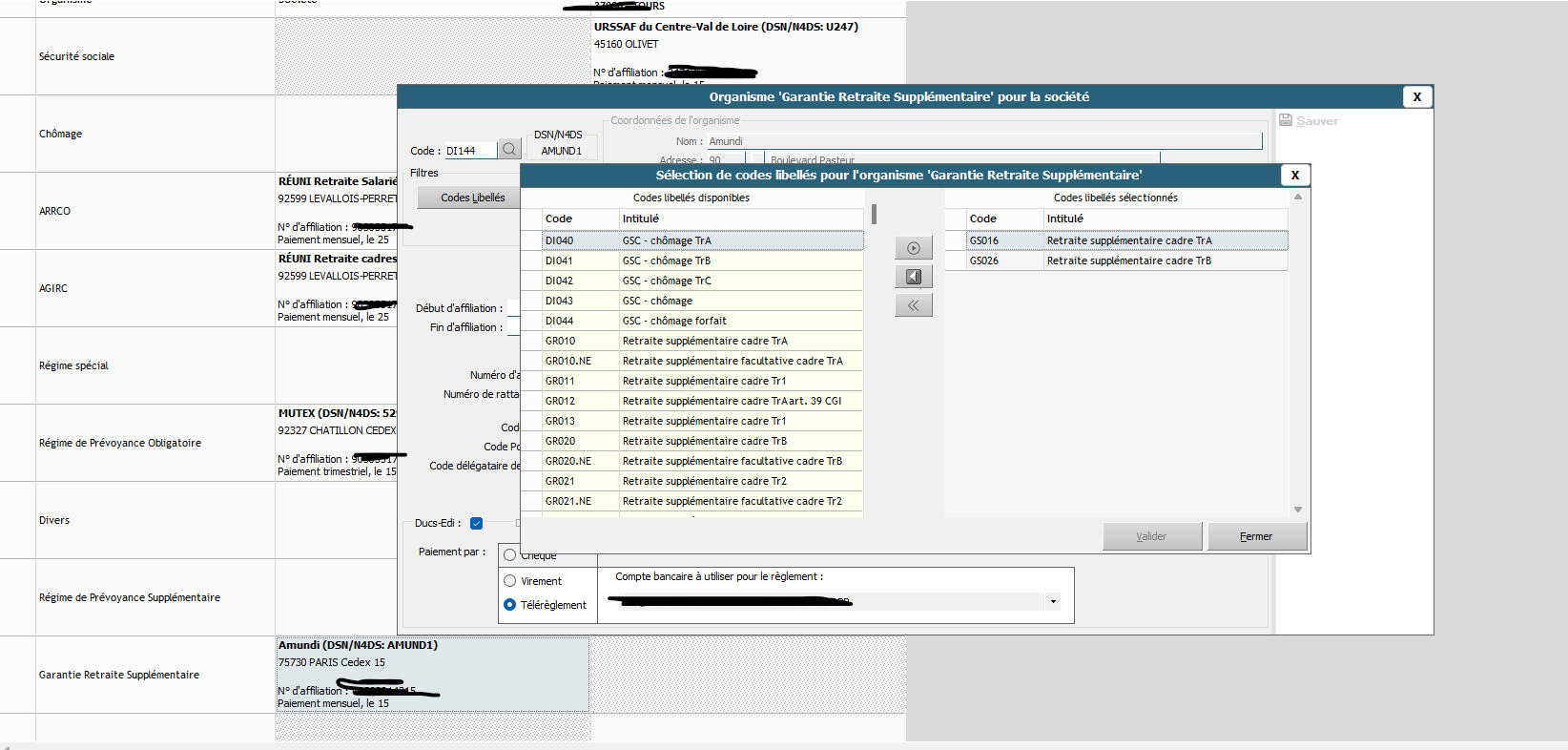
Task: Click Code column header in selected codes
Action: point(1004,219)
